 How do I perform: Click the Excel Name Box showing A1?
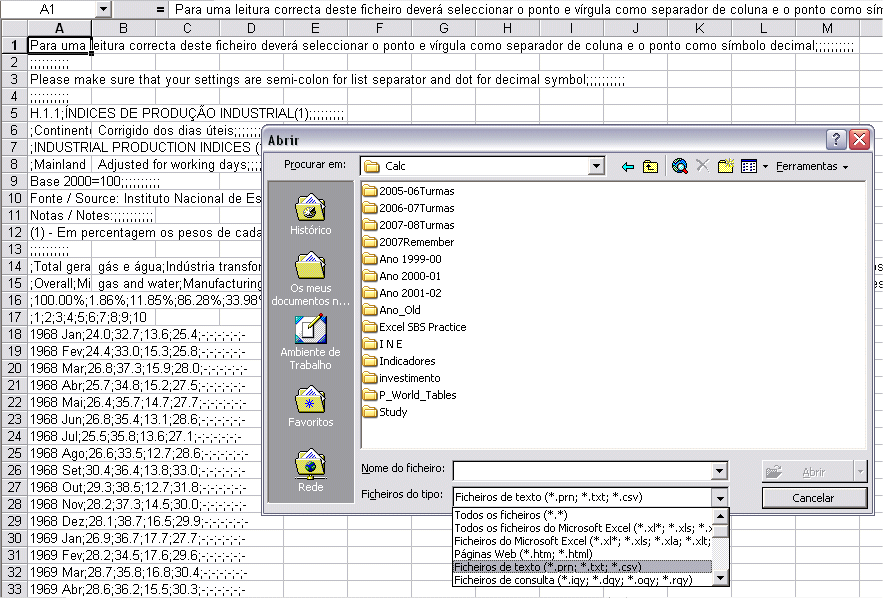pyautogui.click(x=48, y=9)
